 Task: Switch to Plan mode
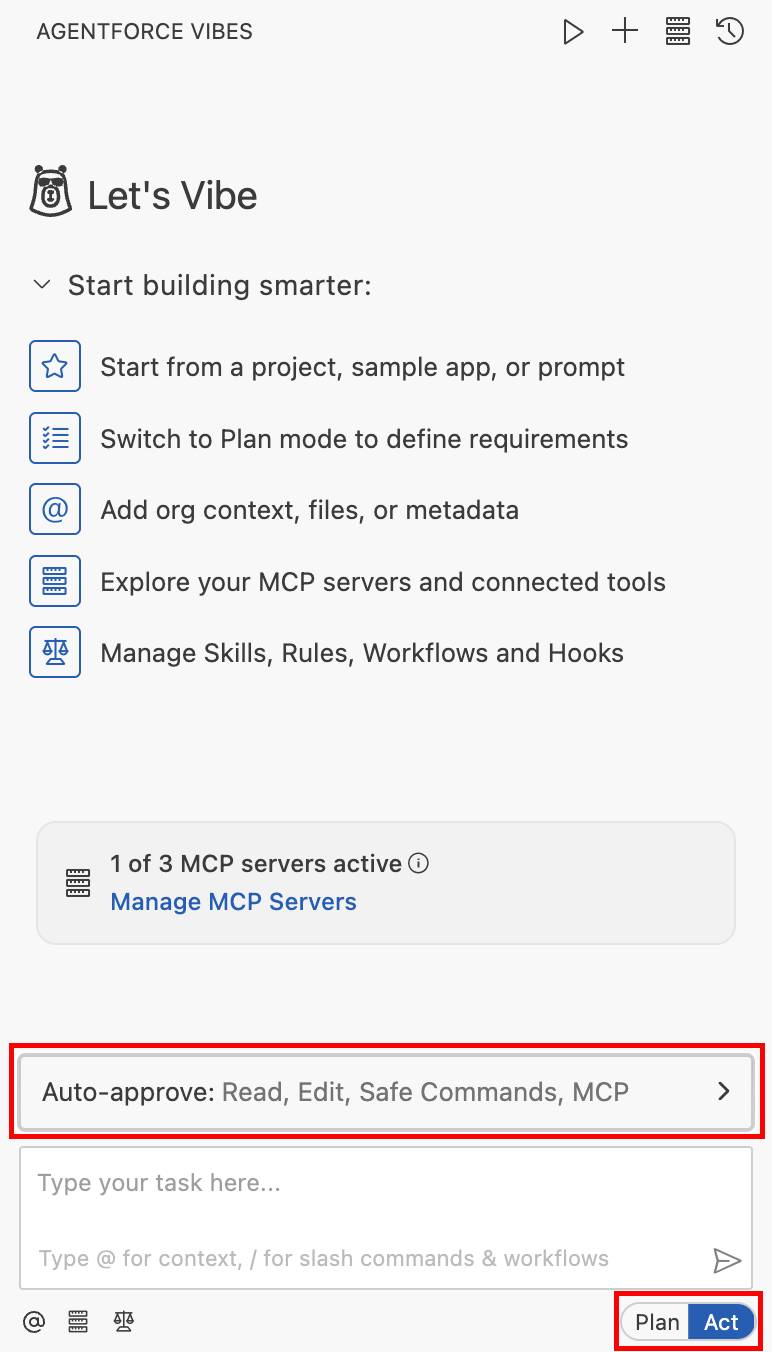pos(657,1322)
